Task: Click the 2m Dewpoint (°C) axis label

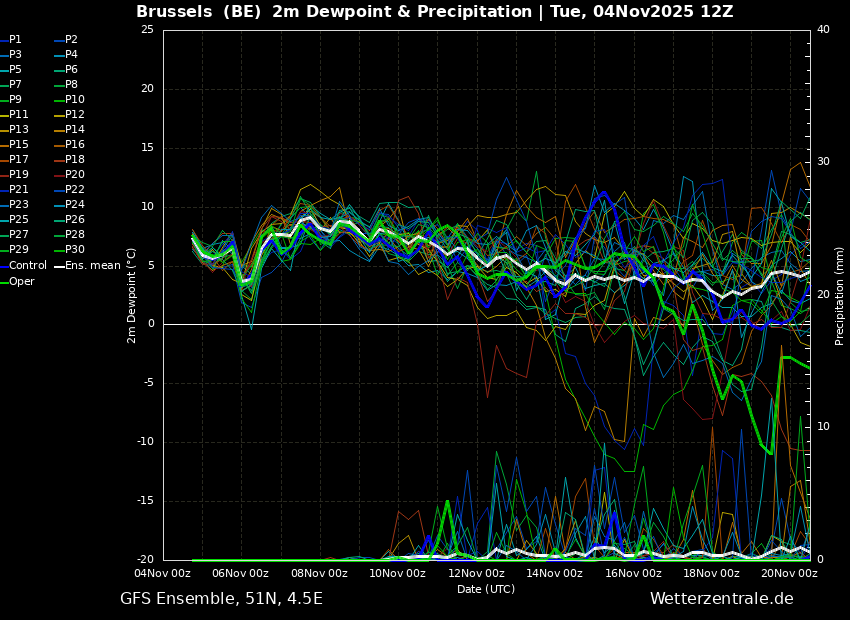Action: click(132, 295)
